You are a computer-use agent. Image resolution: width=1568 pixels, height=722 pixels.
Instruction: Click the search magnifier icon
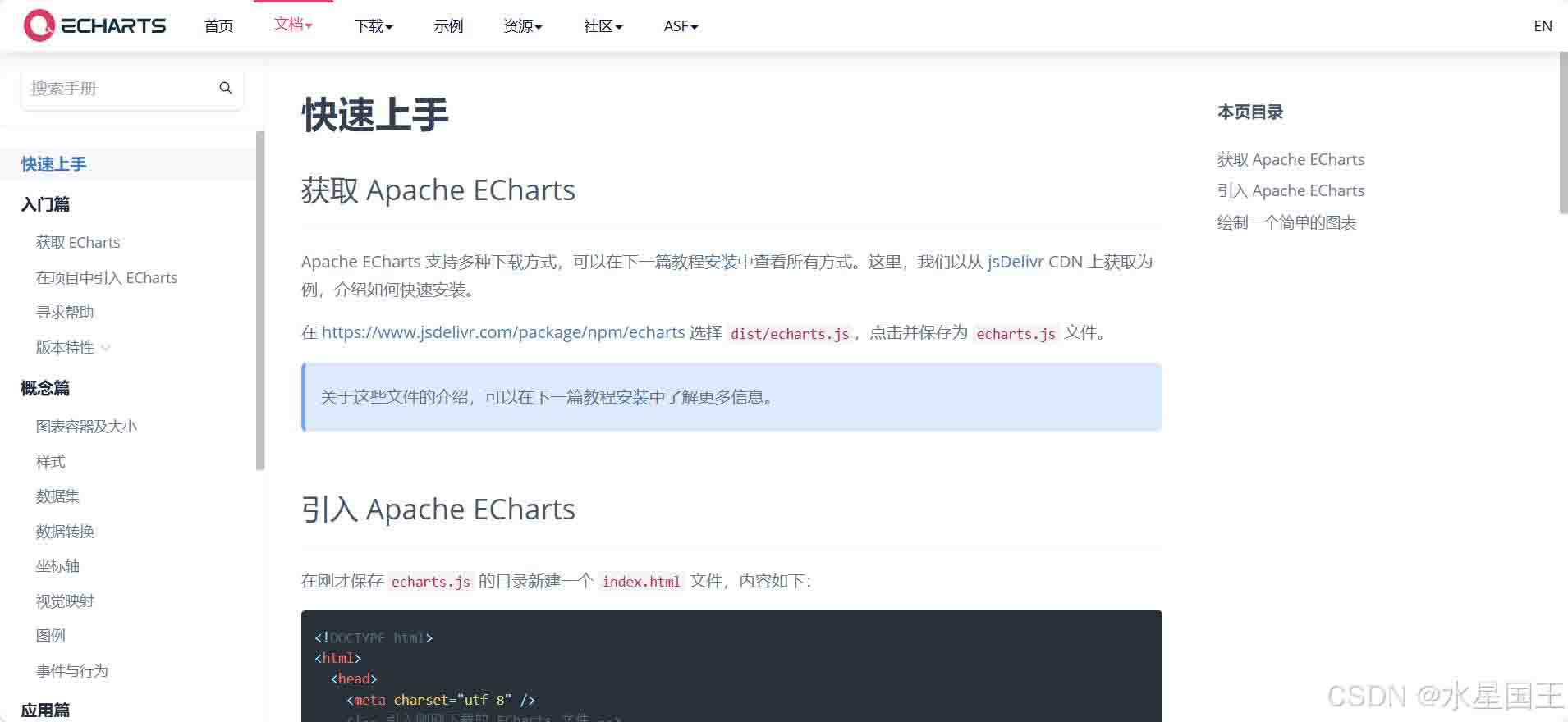click(226, 88)
